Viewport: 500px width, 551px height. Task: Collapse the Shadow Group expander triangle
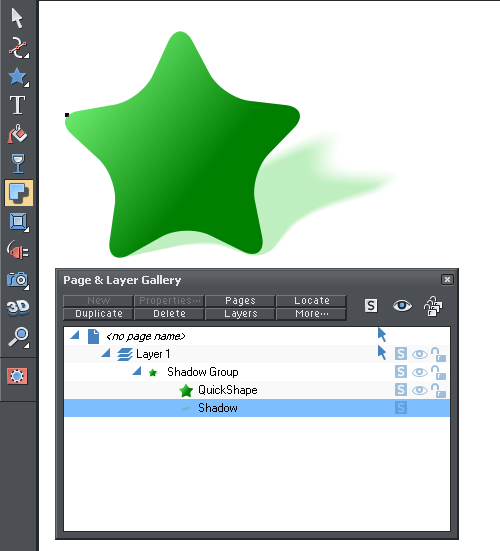click(x=137, y=371)
